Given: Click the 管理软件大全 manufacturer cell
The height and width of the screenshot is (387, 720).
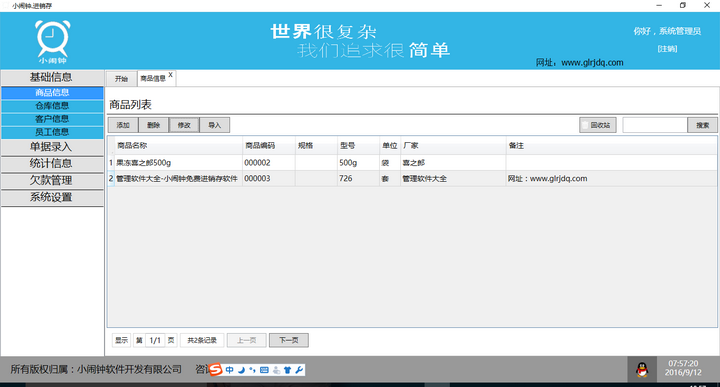Looking at the screenshot, I should pyautogui.click(x=453, y=179).
